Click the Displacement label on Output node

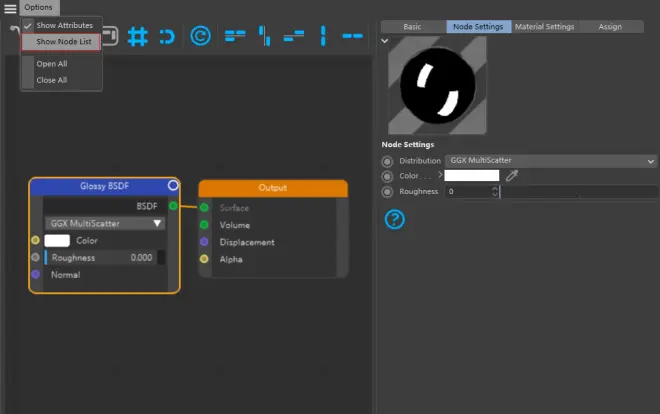[247, 242]
